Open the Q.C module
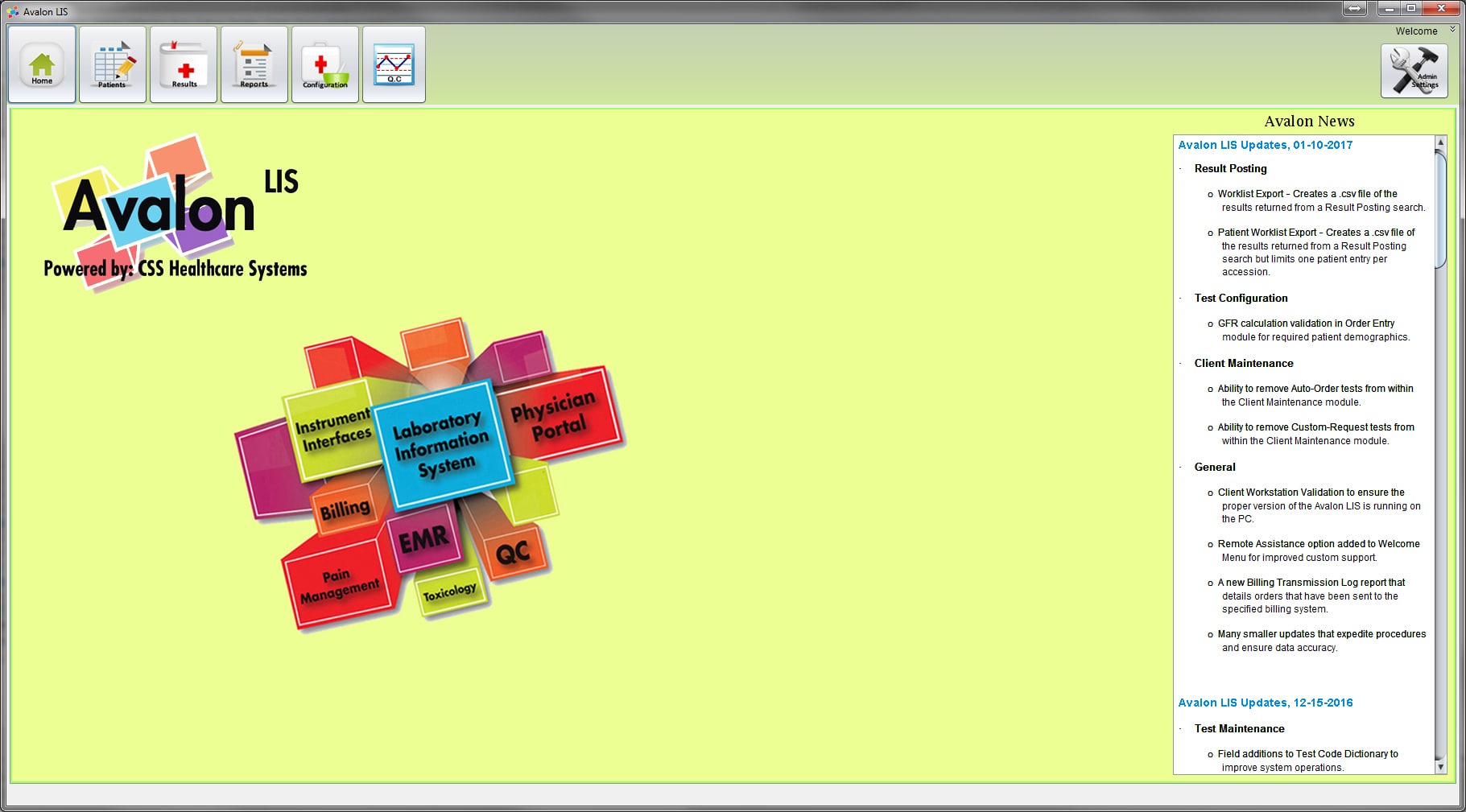 click(394, 64)
